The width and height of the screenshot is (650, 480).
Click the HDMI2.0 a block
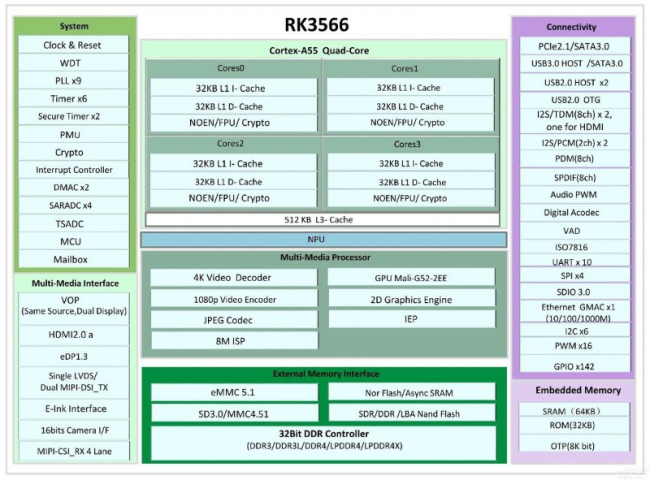[x=74, y=335]
